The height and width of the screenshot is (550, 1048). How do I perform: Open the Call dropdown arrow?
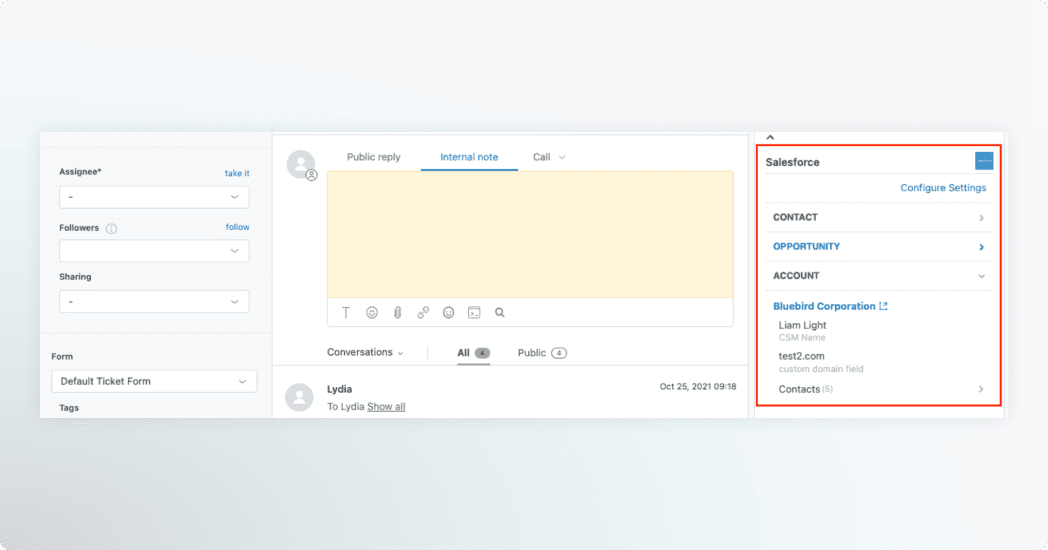click(x=561, y=158)
